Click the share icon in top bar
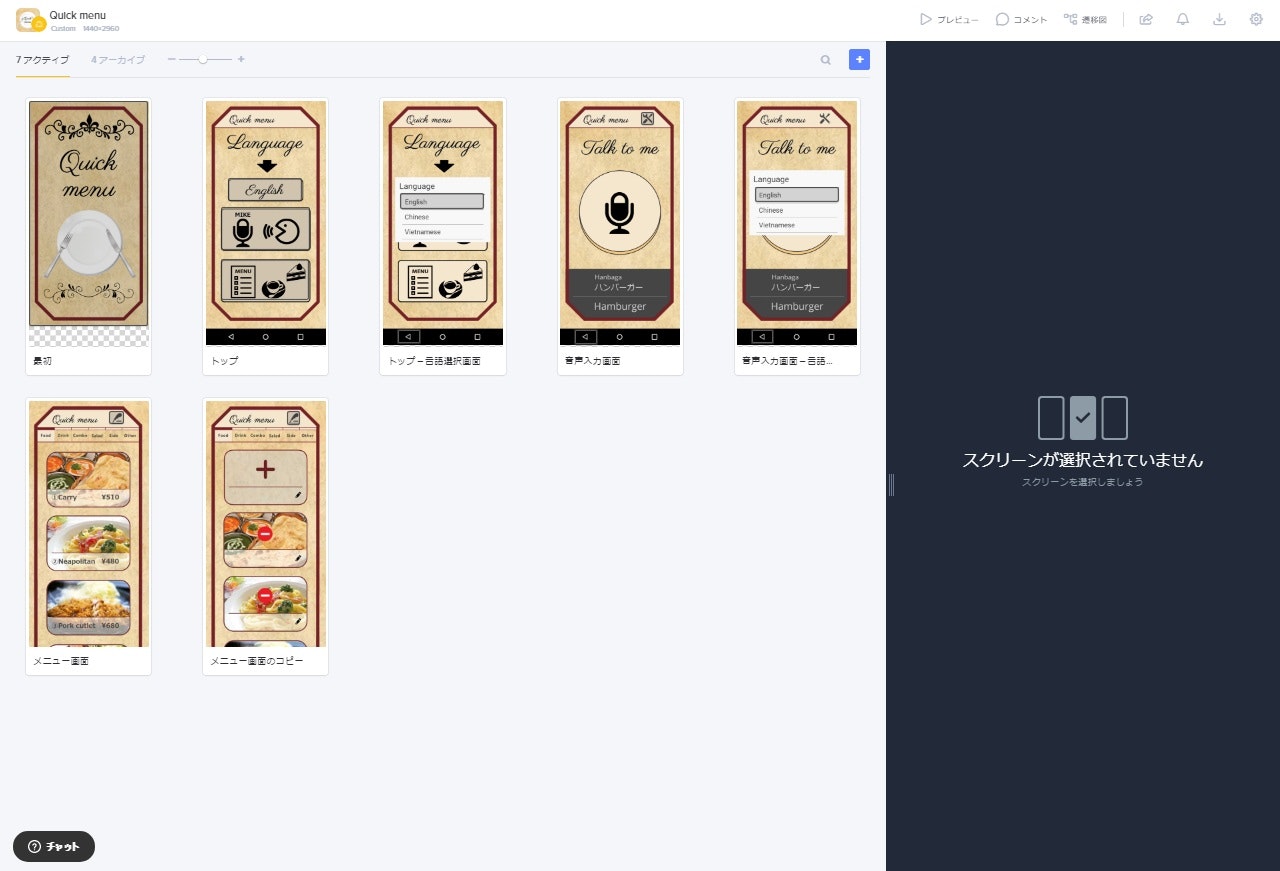This screenshot has width=1280, height=871. pyautogui.click(x=1146, y=20)
